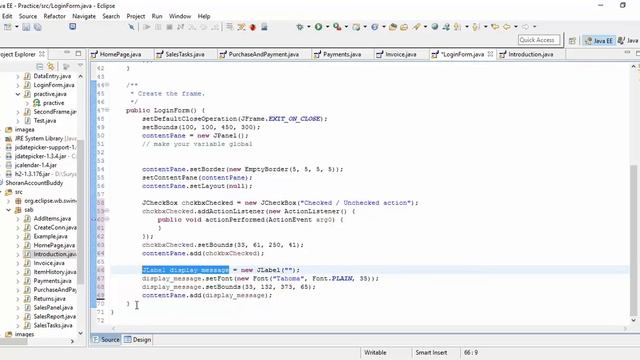Click the New file wizard icon

point(7,27)
